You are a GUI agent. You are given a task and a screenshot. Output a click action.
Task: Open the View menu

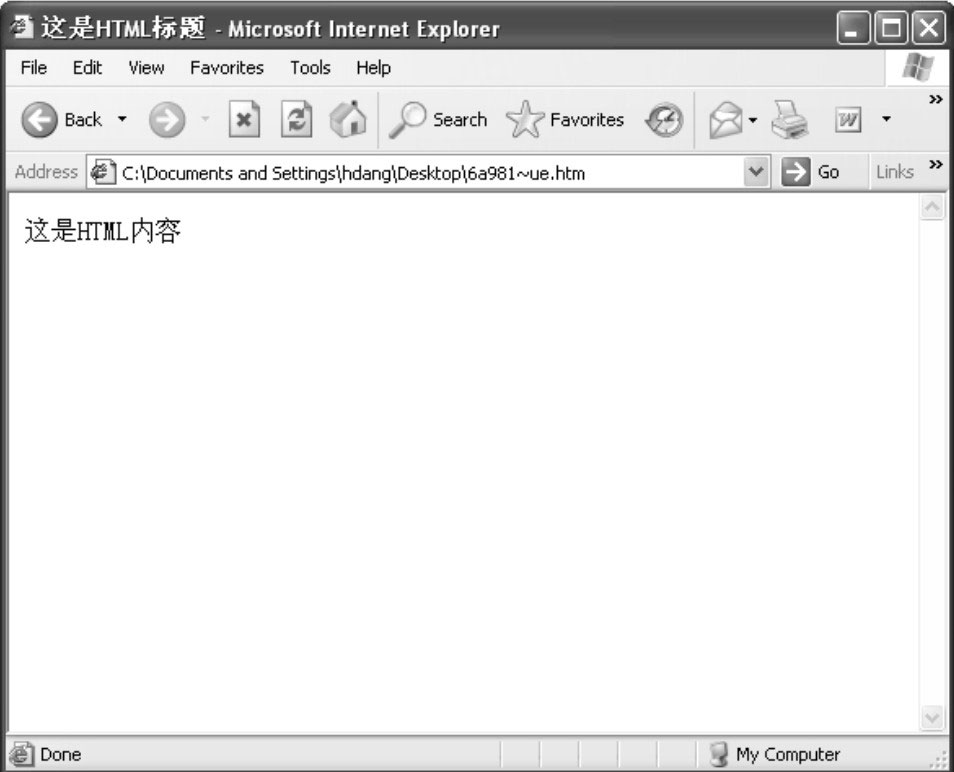coord(146,68)
